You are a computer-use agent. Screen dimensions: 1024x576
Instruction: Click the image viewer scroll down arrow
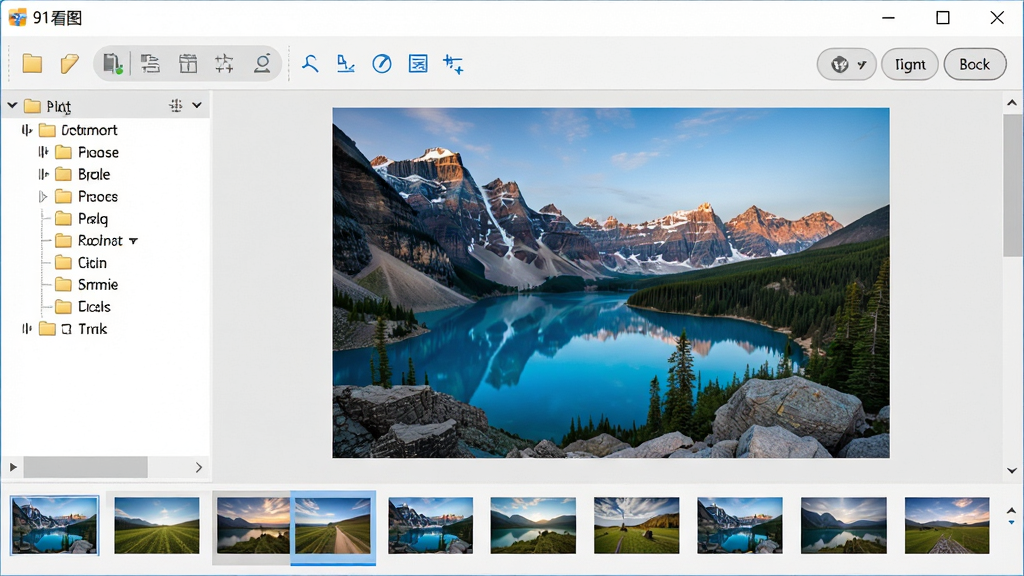point(1012,470)
